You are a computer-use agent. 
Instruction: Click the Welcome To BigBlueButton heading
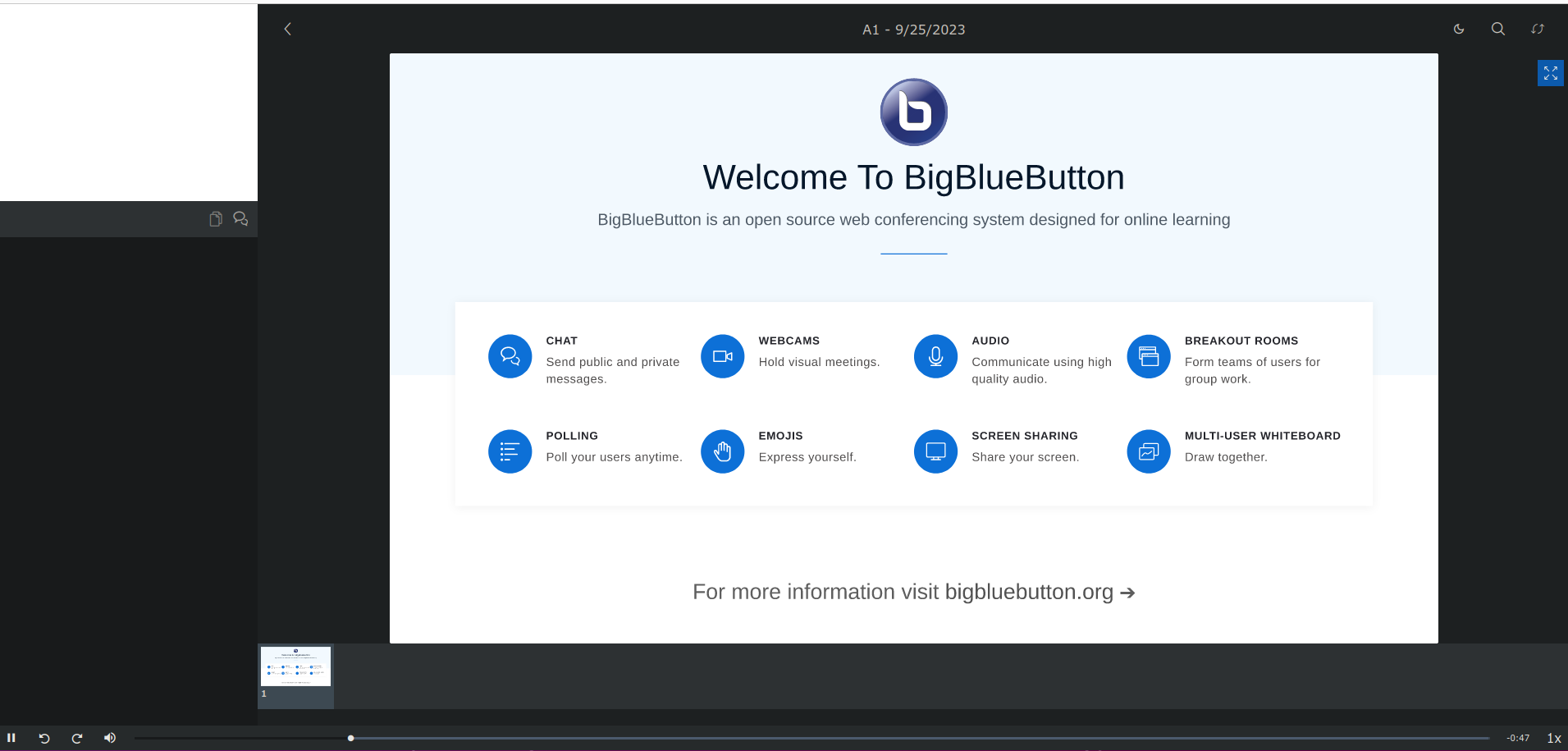[x=913, y=177]
